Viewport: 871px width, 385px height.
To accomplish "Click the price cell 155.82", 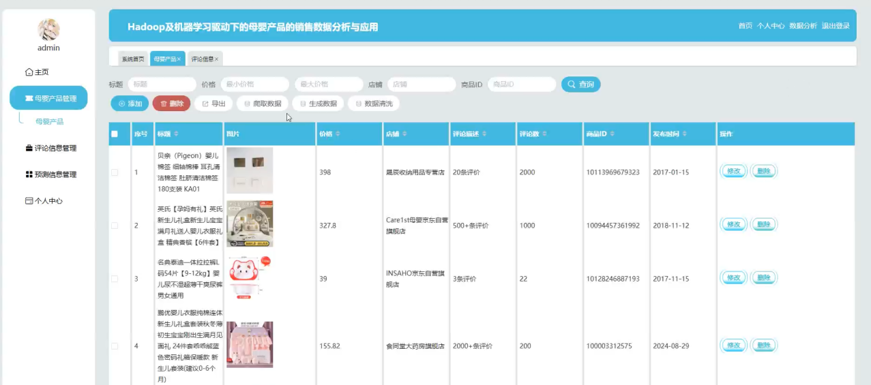I will tap(329, 346).
